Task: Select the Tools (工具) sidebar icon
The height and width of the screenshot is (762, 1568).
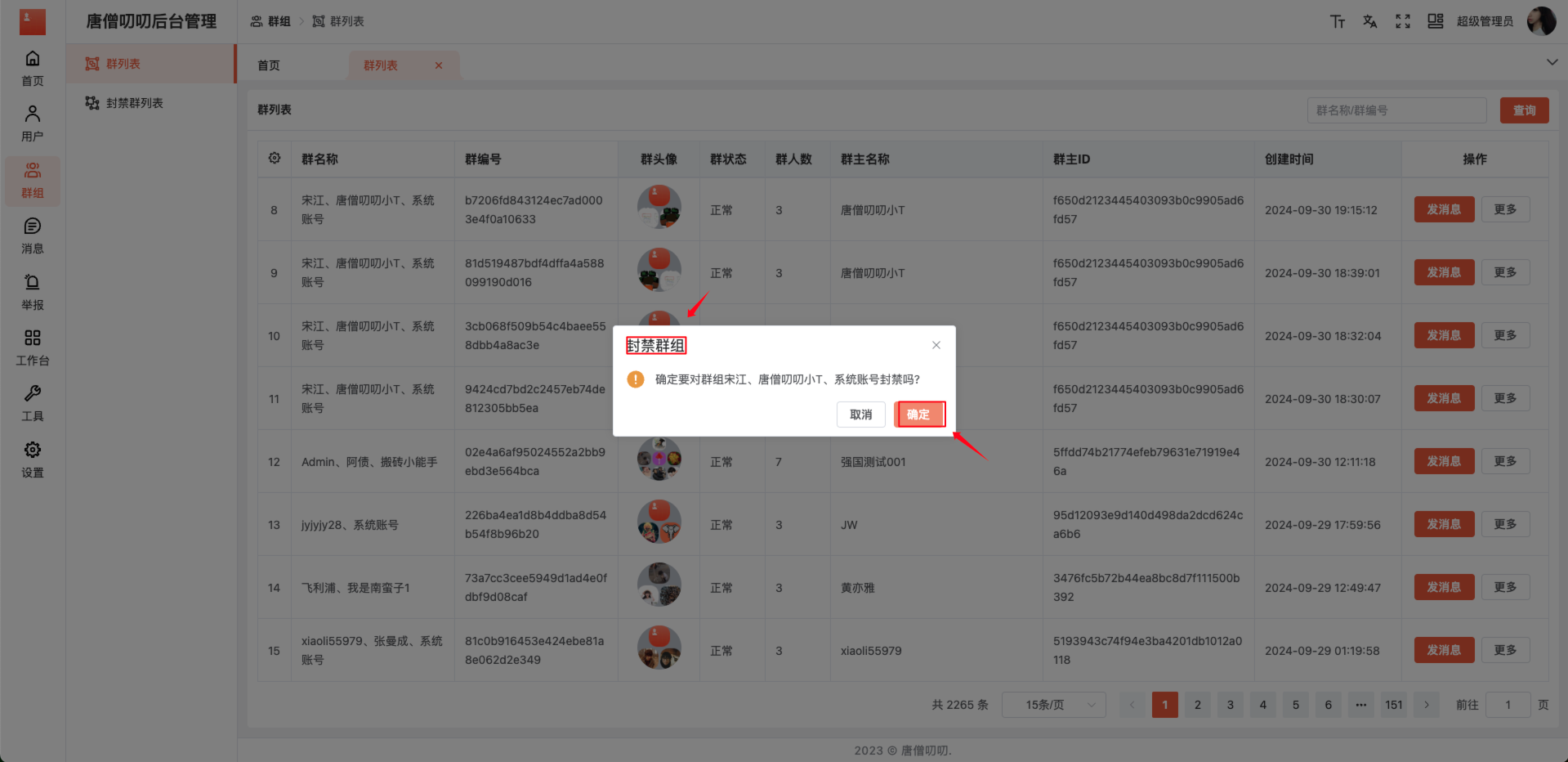Action: point(32,402)
